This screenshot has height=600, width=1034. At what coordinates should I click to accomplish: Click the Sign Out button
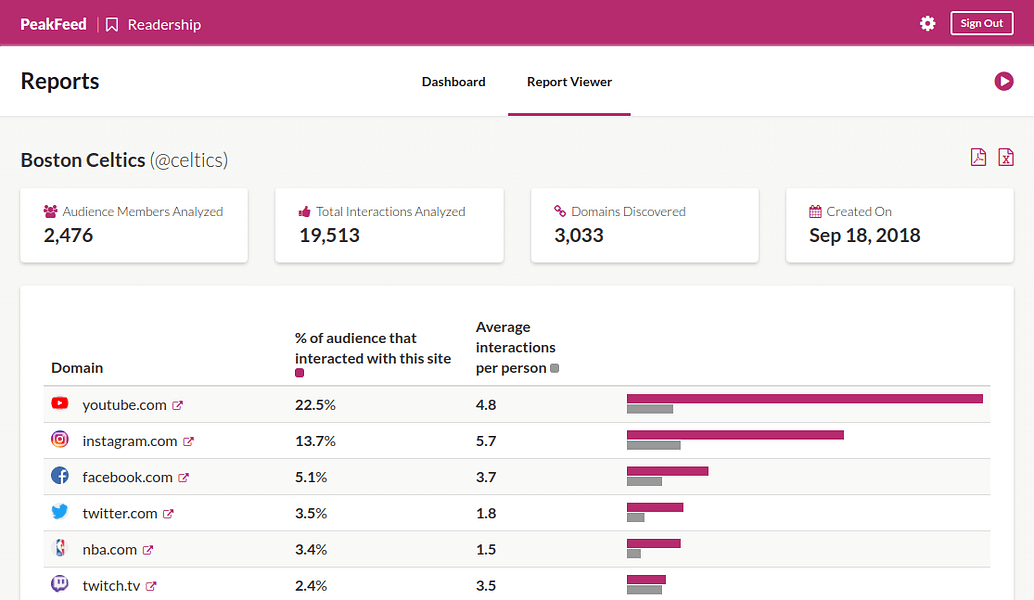[x=981, y=23]
